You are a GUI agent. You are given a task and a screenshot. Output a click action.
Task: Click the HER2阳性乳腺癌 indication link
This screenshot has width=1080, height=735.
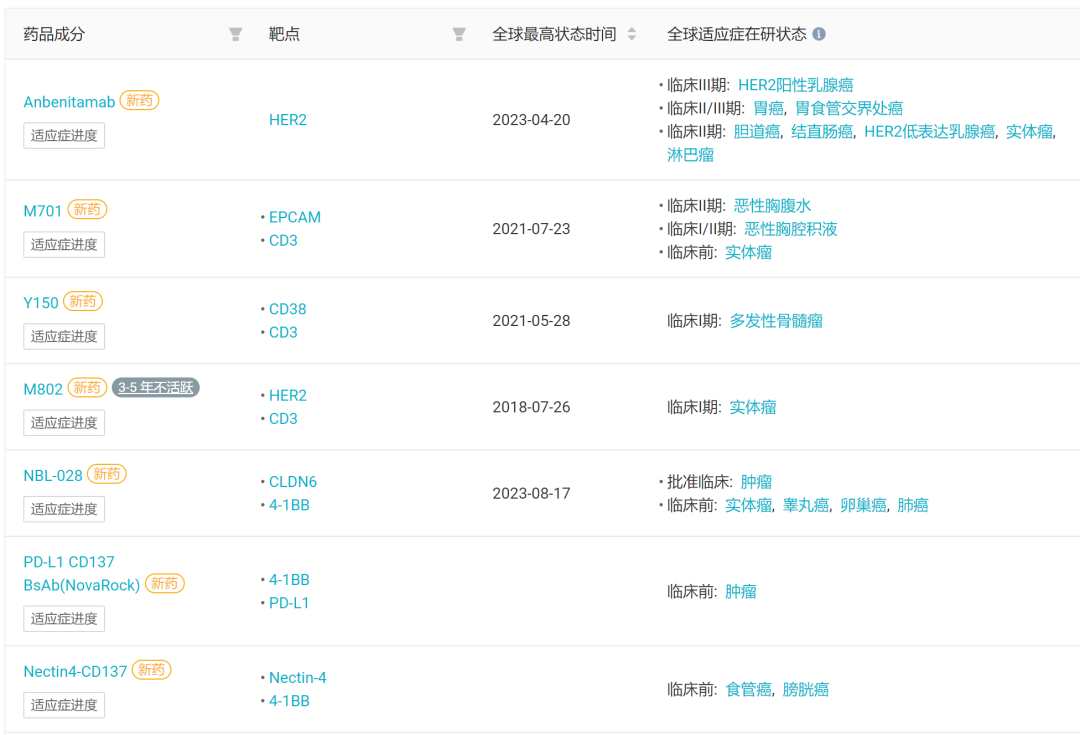point(795,85)
